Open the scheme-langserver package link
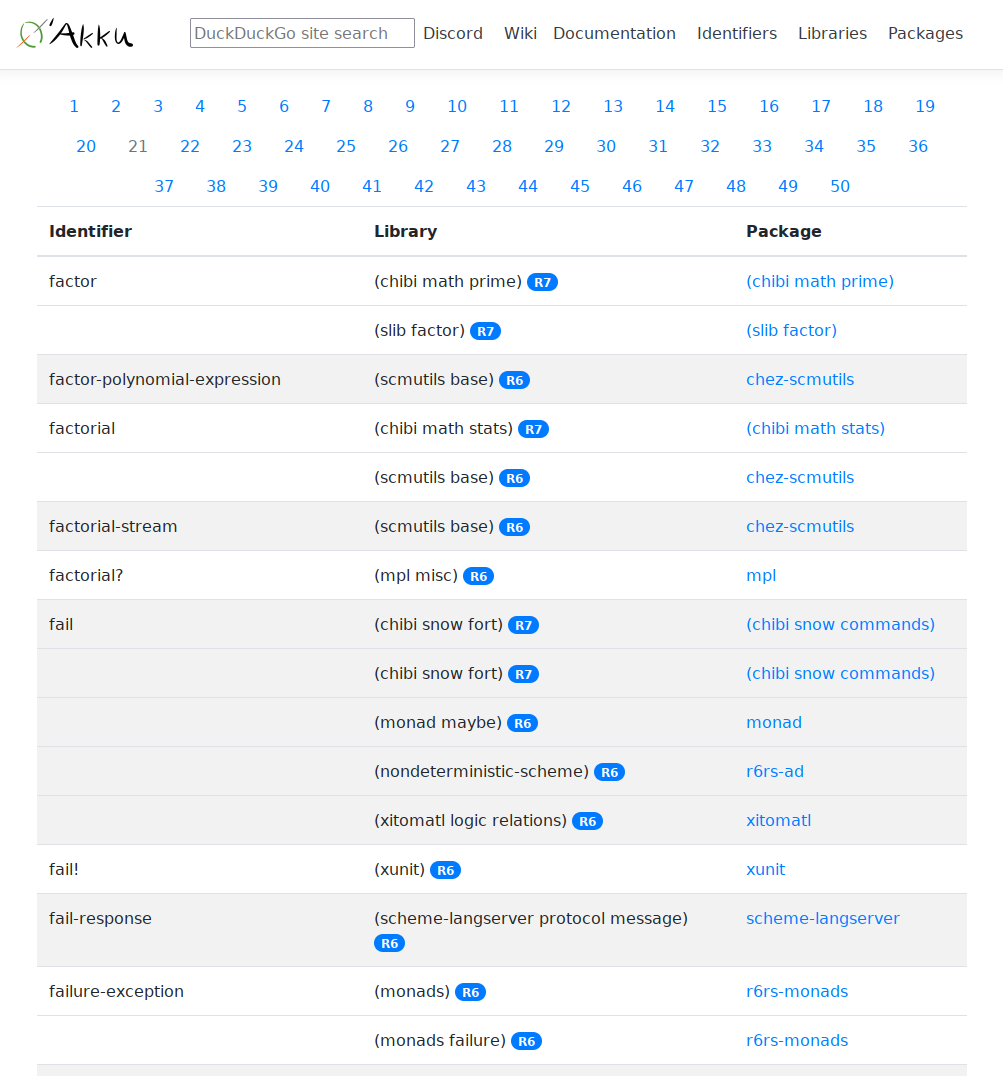This screenshot has width=1003, height=1076. click(822, 918)
